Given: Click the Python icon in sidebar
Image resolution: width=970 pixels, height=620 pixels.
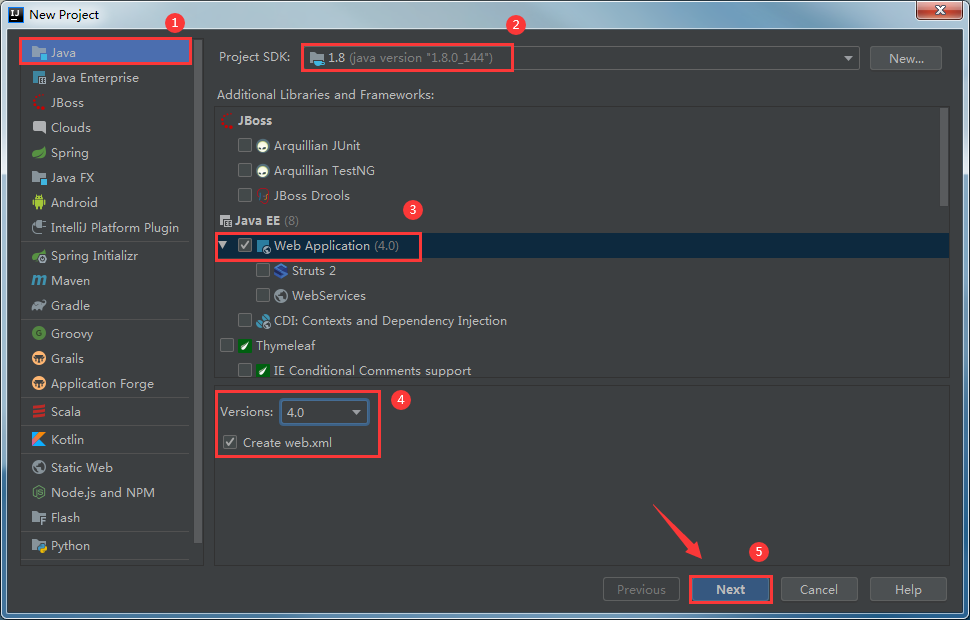Looking at the screenshot, I should 39,546.
